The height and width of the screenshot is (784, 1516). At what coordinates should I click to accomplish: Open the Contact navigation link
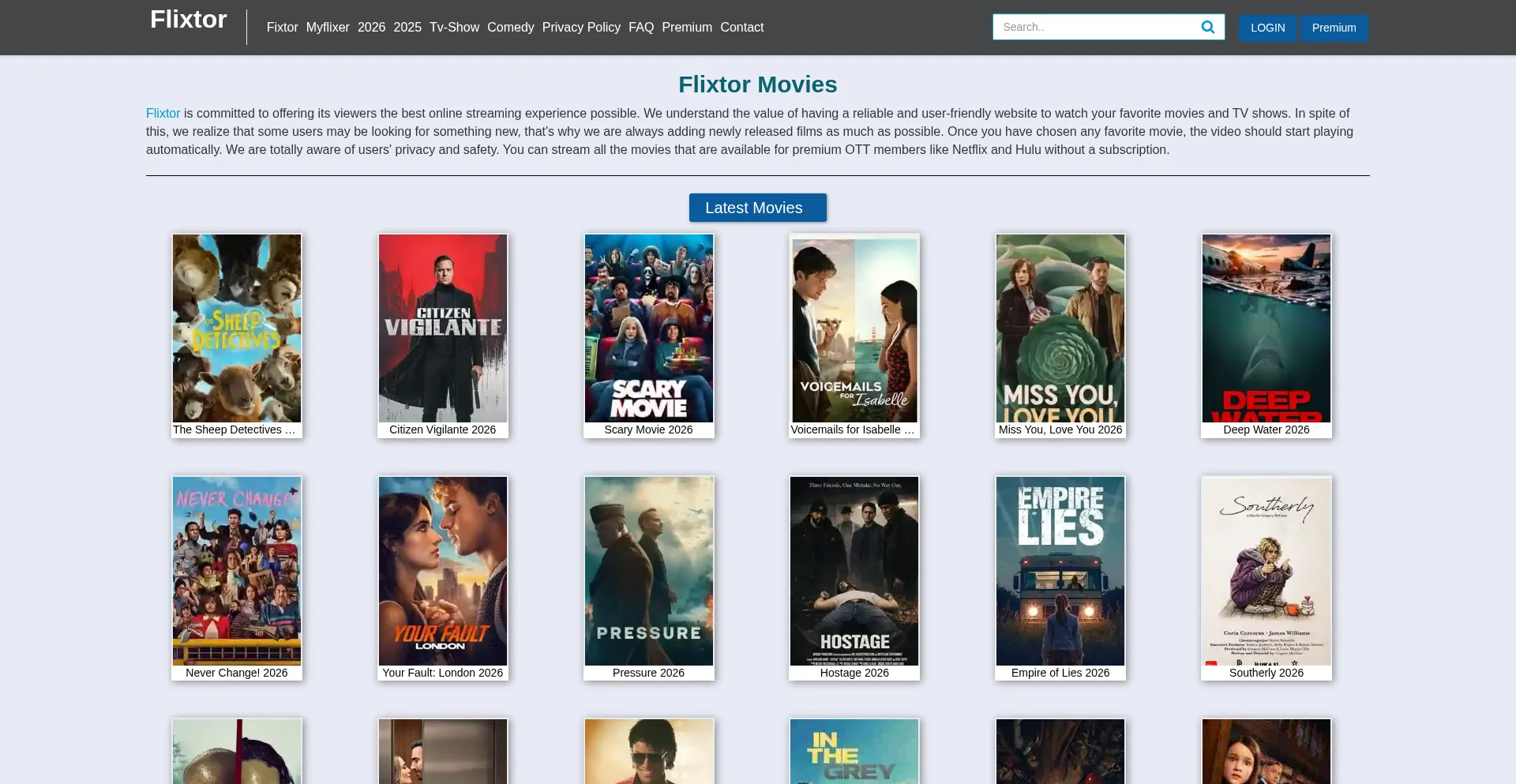click(x=742, y=27)
